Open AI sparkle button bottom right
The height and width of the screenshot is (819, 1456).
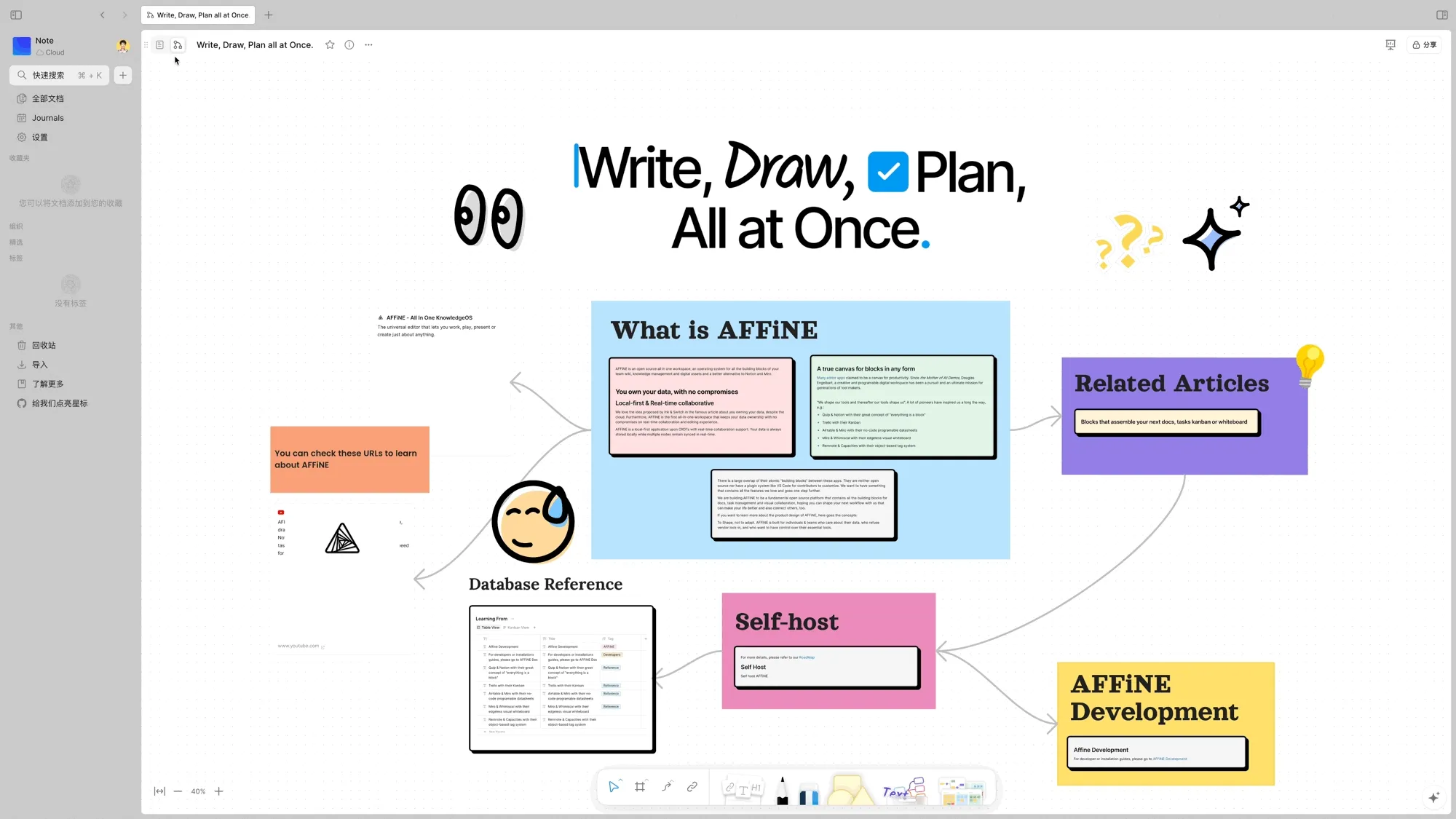tap(1434, 798)
